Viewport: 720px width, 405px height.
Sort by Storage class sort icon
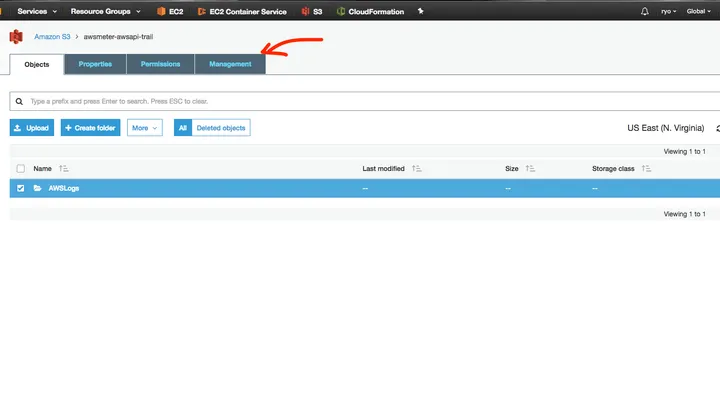646,169
